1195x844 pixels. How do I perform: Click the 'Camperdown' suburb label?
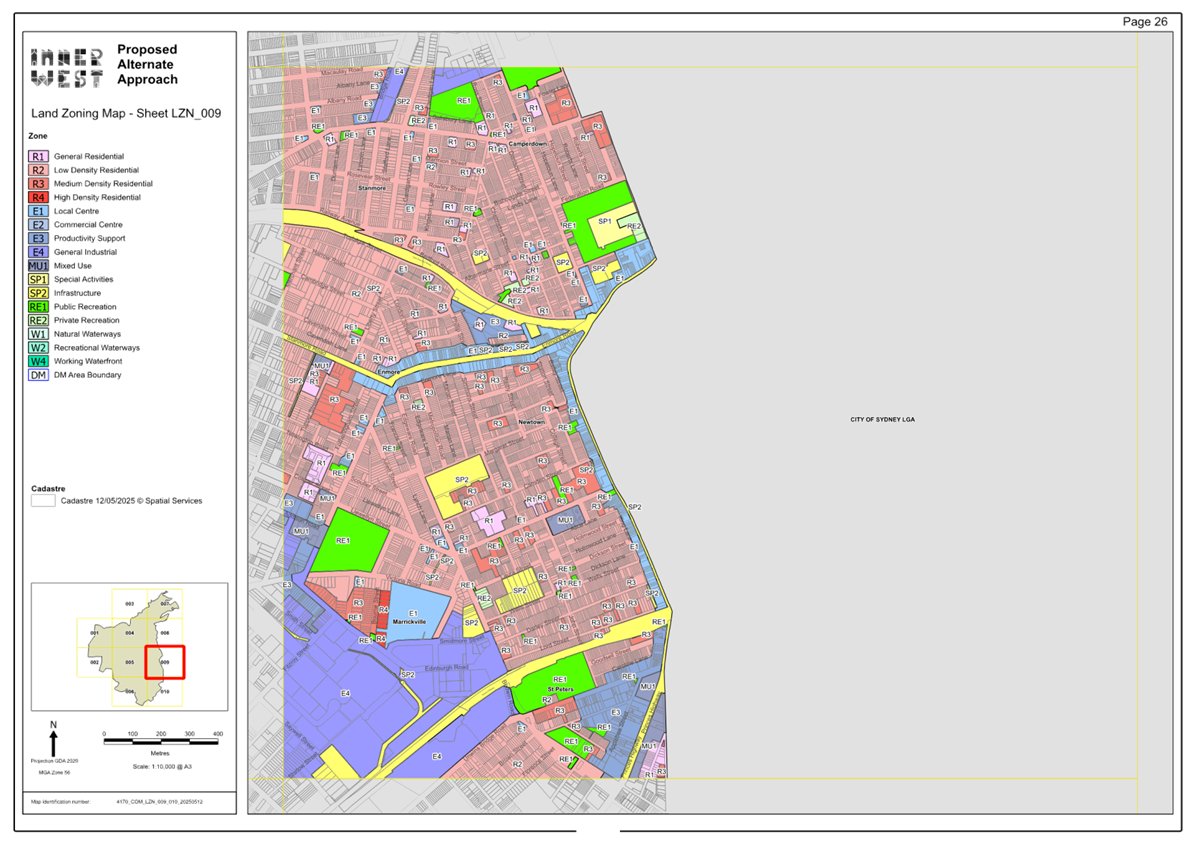(527, 143)
